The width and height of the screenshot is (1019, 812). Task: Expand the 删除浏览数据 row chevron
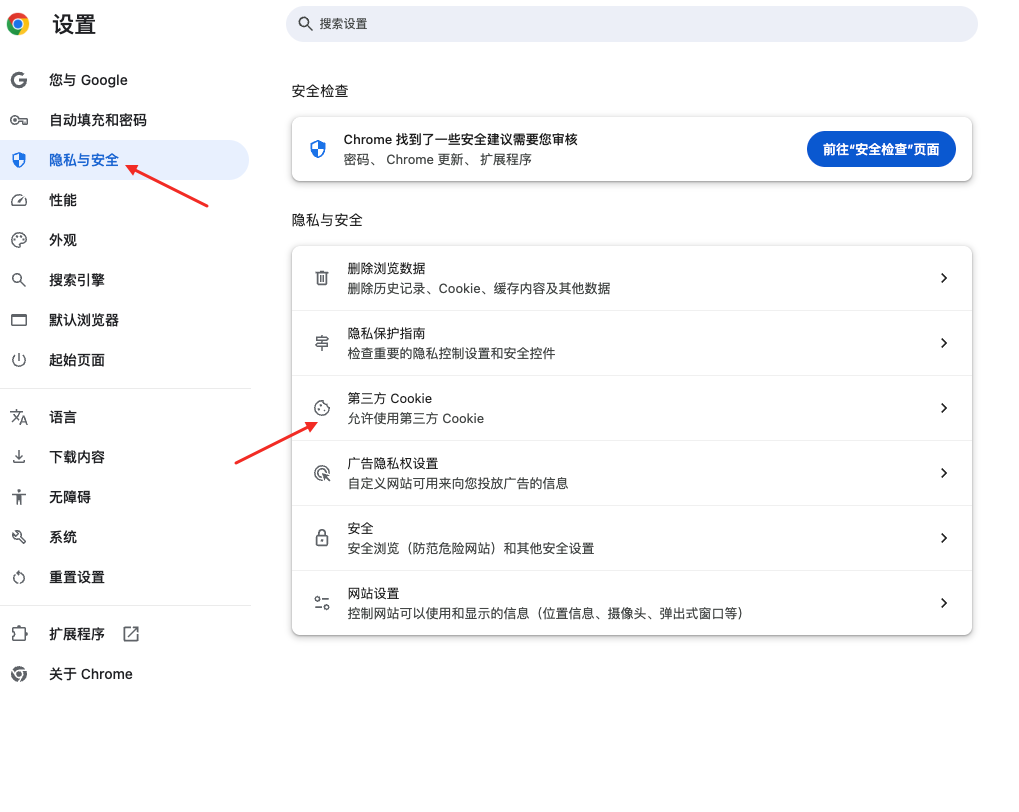(x=943, y=277)
